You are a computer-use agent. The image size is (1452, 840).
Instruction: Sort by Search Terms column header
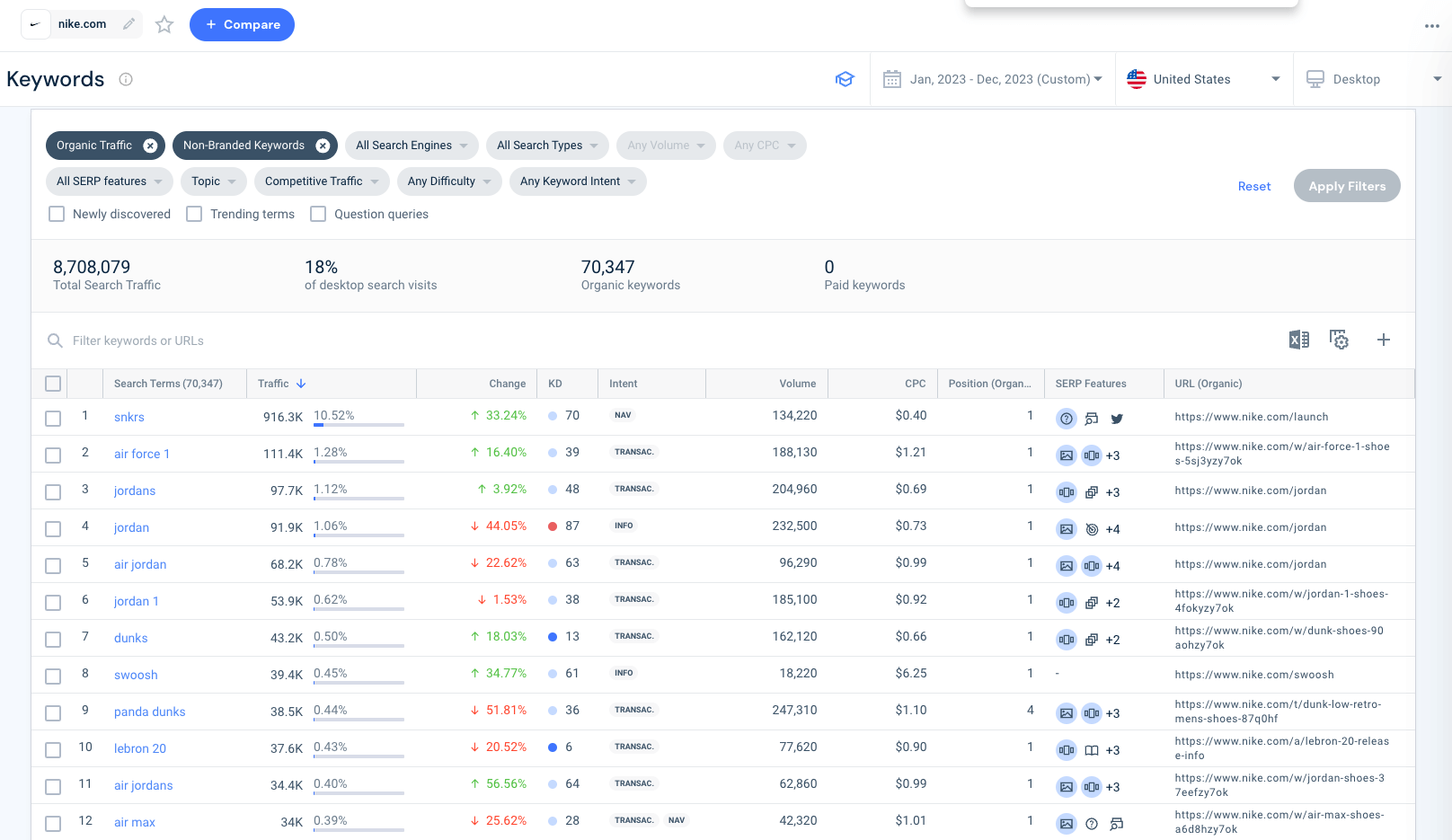click(168, 384)
